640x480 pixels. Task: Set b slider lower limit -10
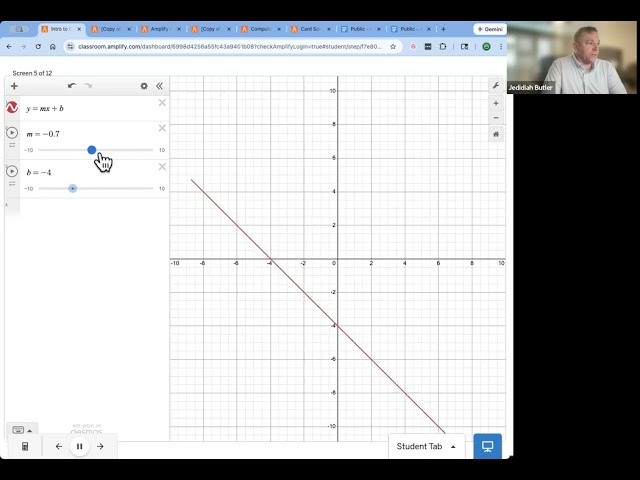[29, 189]
